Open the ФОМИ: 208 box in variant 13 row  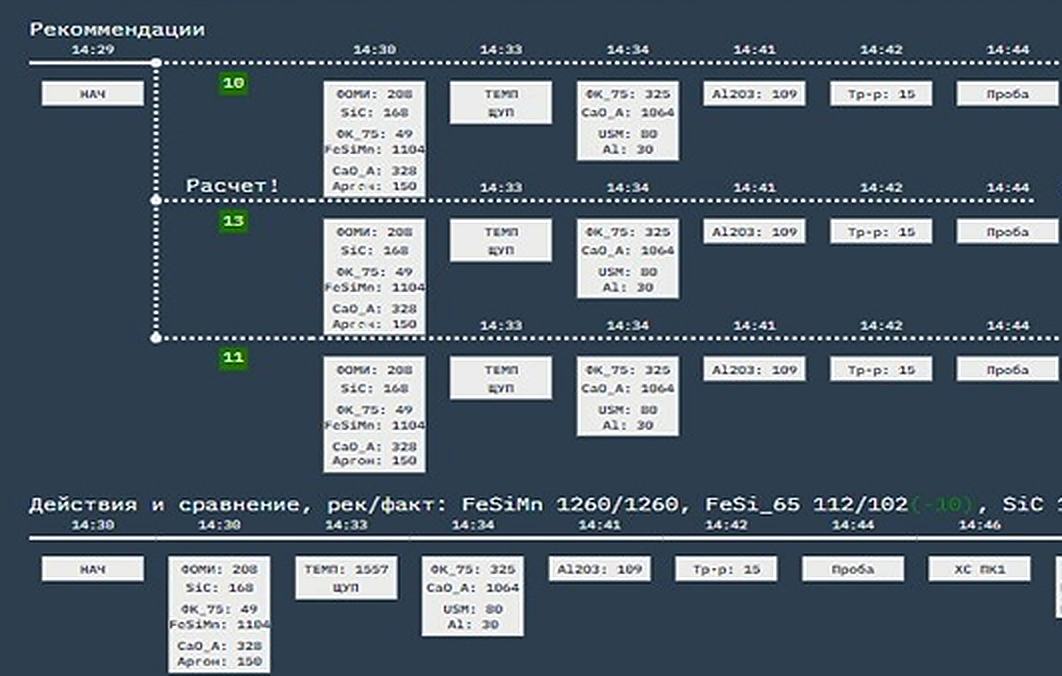tap(375, 277)
